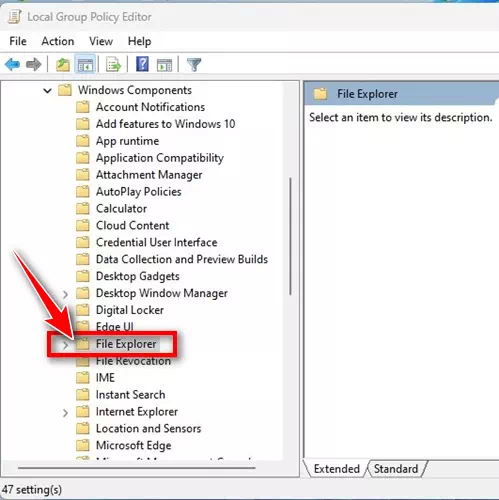Select Add features to Windows 10 folder
499x500 pixels.
point(166,124)
